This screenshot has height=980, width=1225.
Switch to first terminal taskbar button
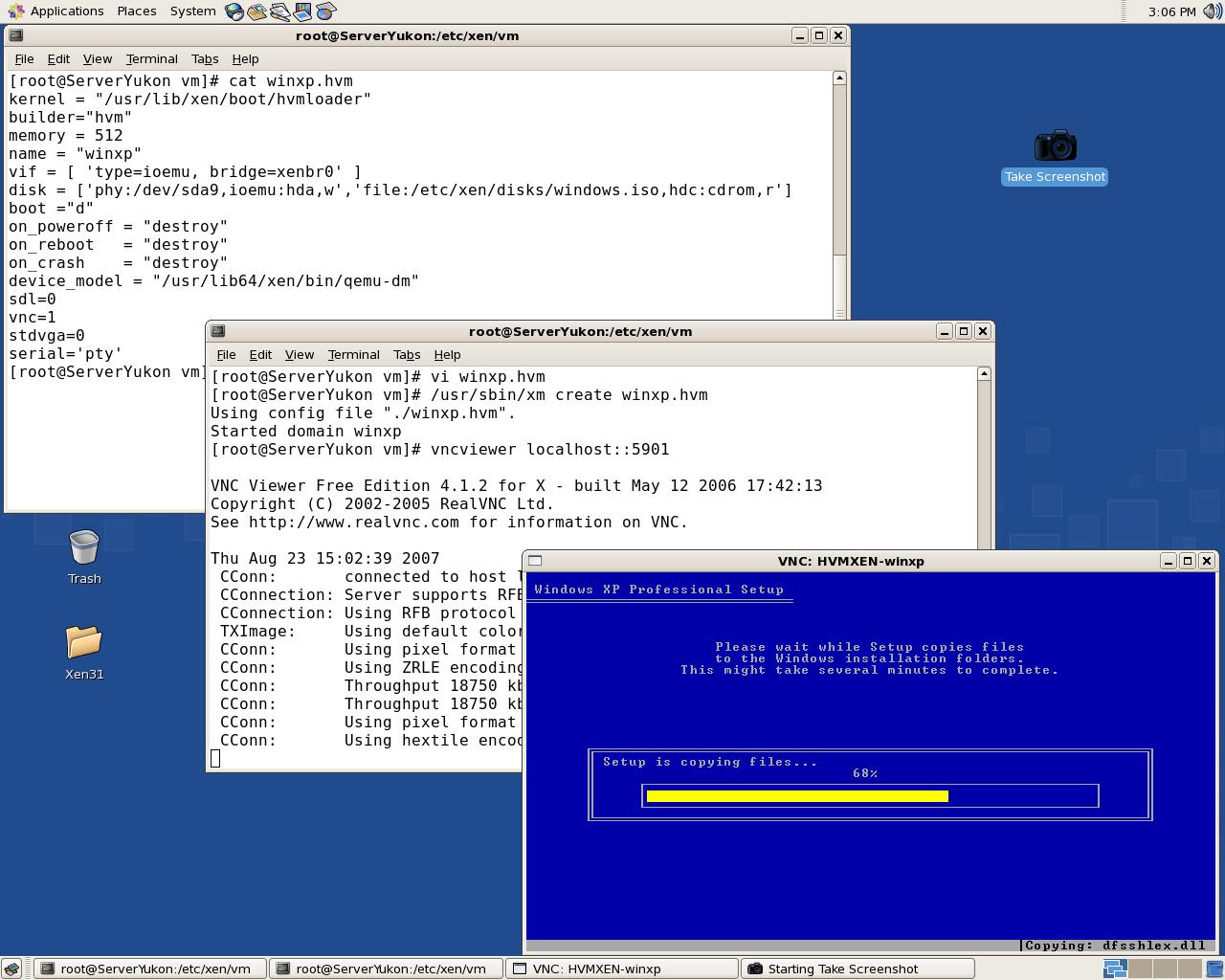149,969
